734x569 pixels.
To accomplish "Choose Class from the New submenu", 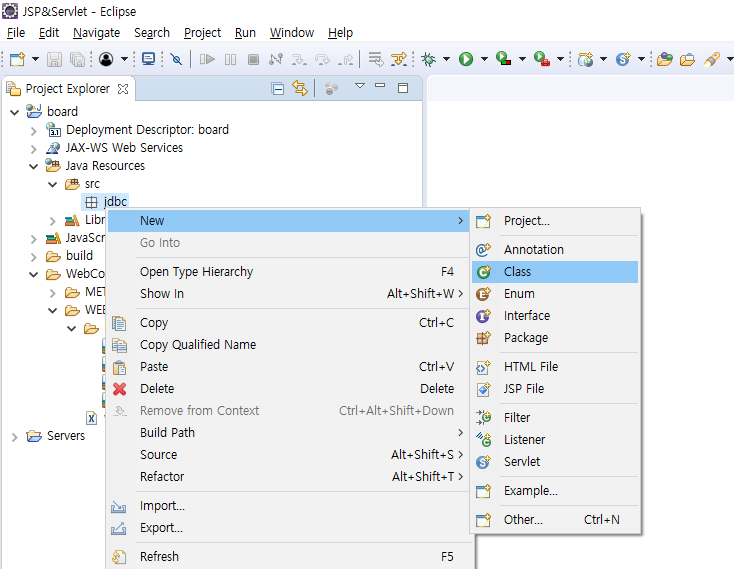I will click(x=555, y=272).
